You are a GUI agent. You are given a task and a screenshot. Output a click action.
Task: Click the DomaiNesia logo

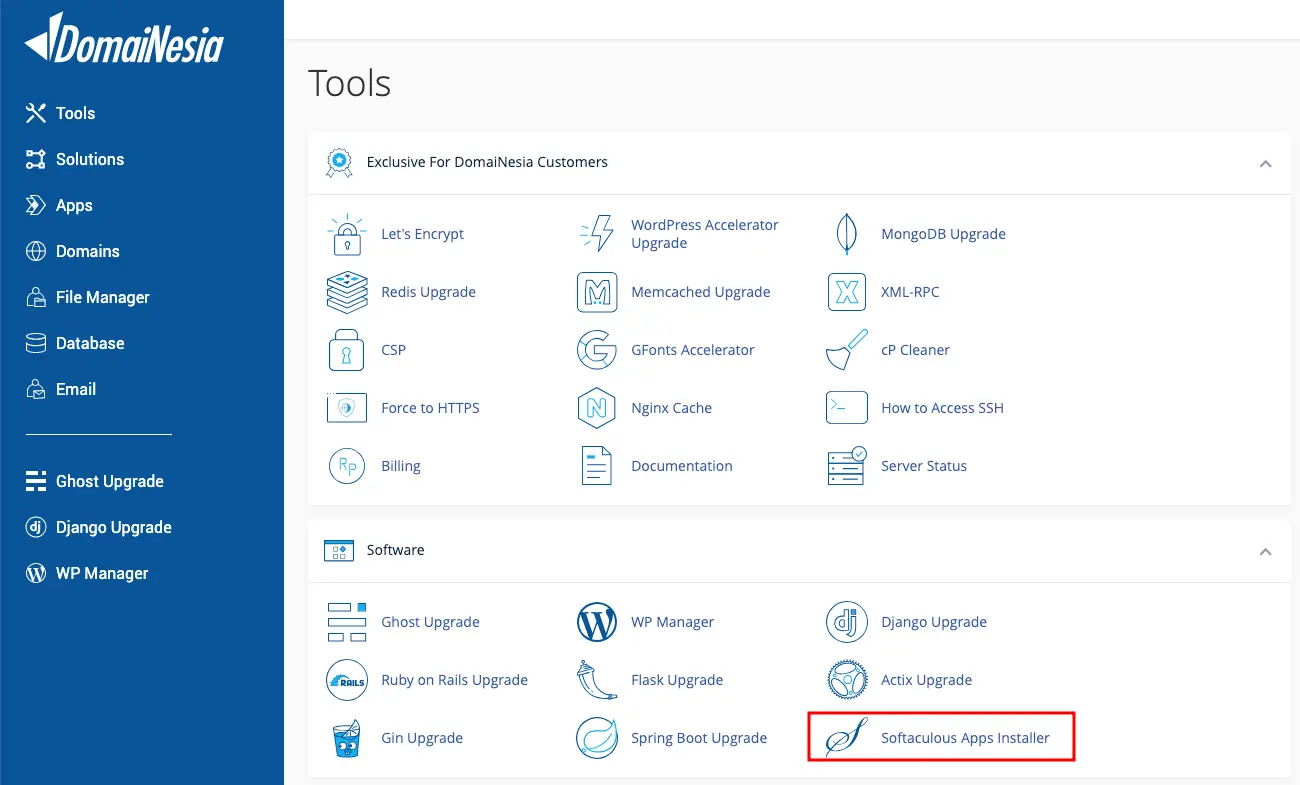click(x=124, y=39)
